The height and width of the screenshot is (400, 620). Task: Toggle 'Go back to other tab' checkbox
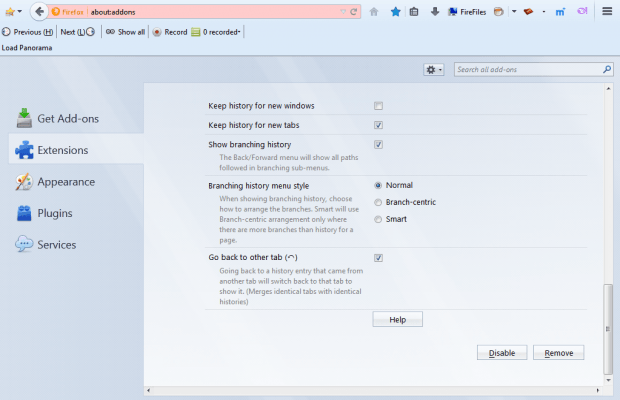pyautogui.click(x=378, y=258)
